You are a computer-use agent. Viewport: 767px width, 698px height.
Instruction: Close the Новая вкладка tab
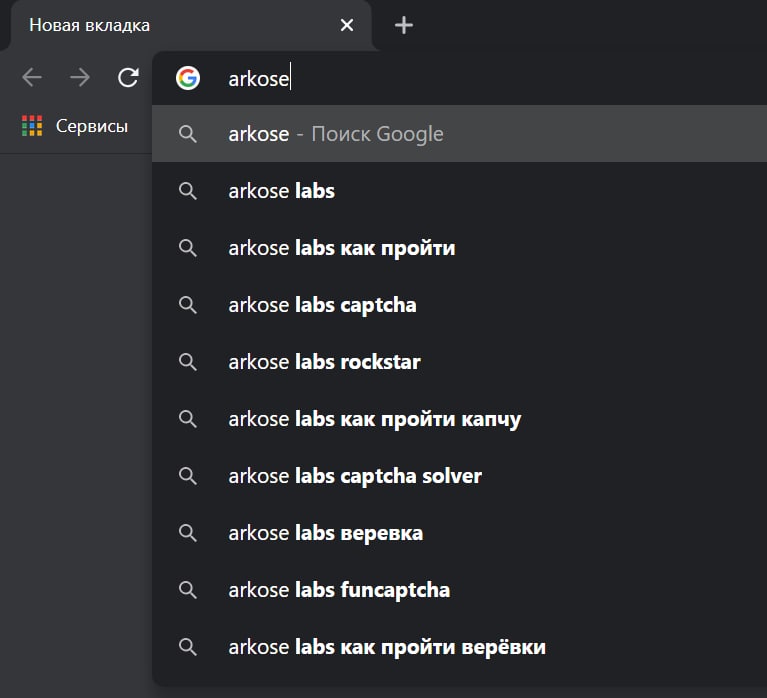347,25
